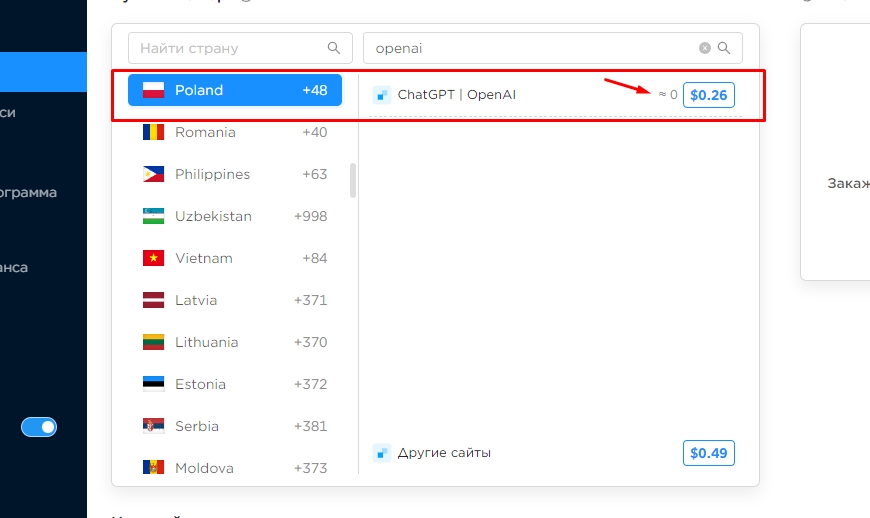Click the service search field containing openai
Screen dimensions: 870x518
tap(553, 48)
